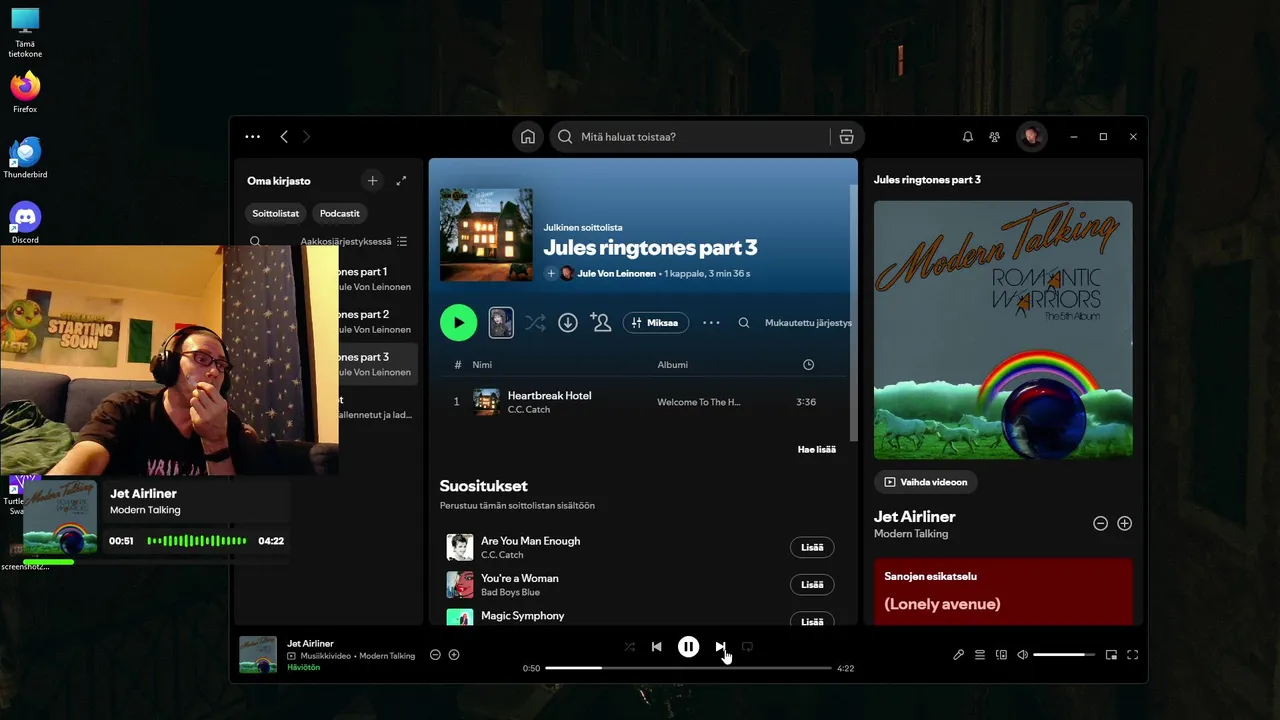Image resolution: width=1280 pixels, height=720 pixels.
Task: Search within the library with the magnifier icon
Action: pos(255,241)
